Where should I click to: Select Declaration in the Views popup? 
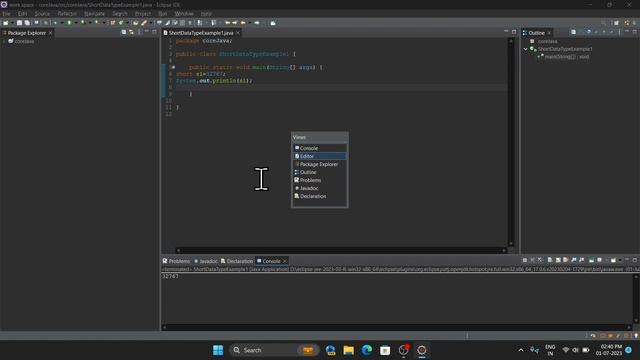click(320, 196)
